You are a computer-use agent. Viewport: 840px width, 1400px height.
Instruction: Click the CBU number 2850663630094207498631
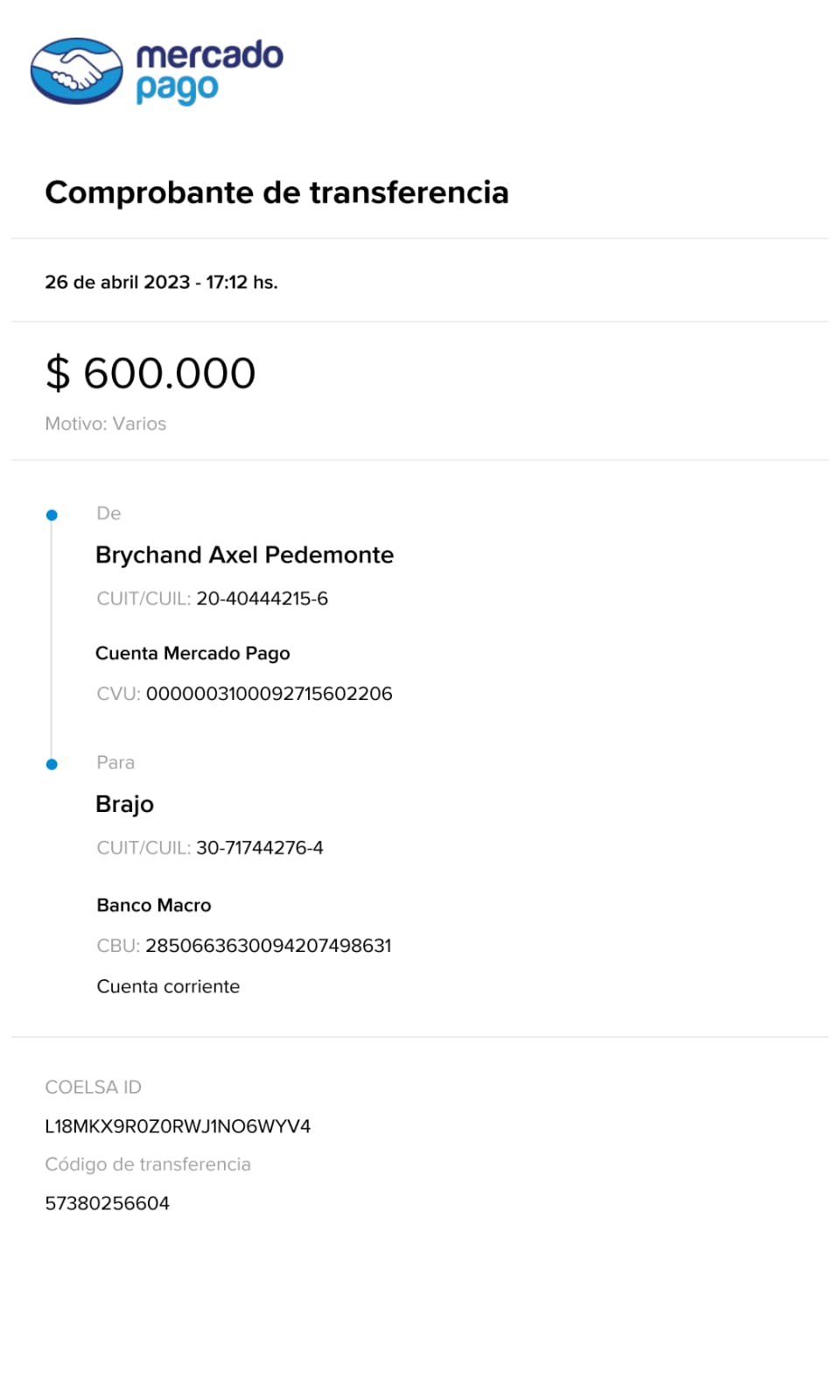pos(268,946)
